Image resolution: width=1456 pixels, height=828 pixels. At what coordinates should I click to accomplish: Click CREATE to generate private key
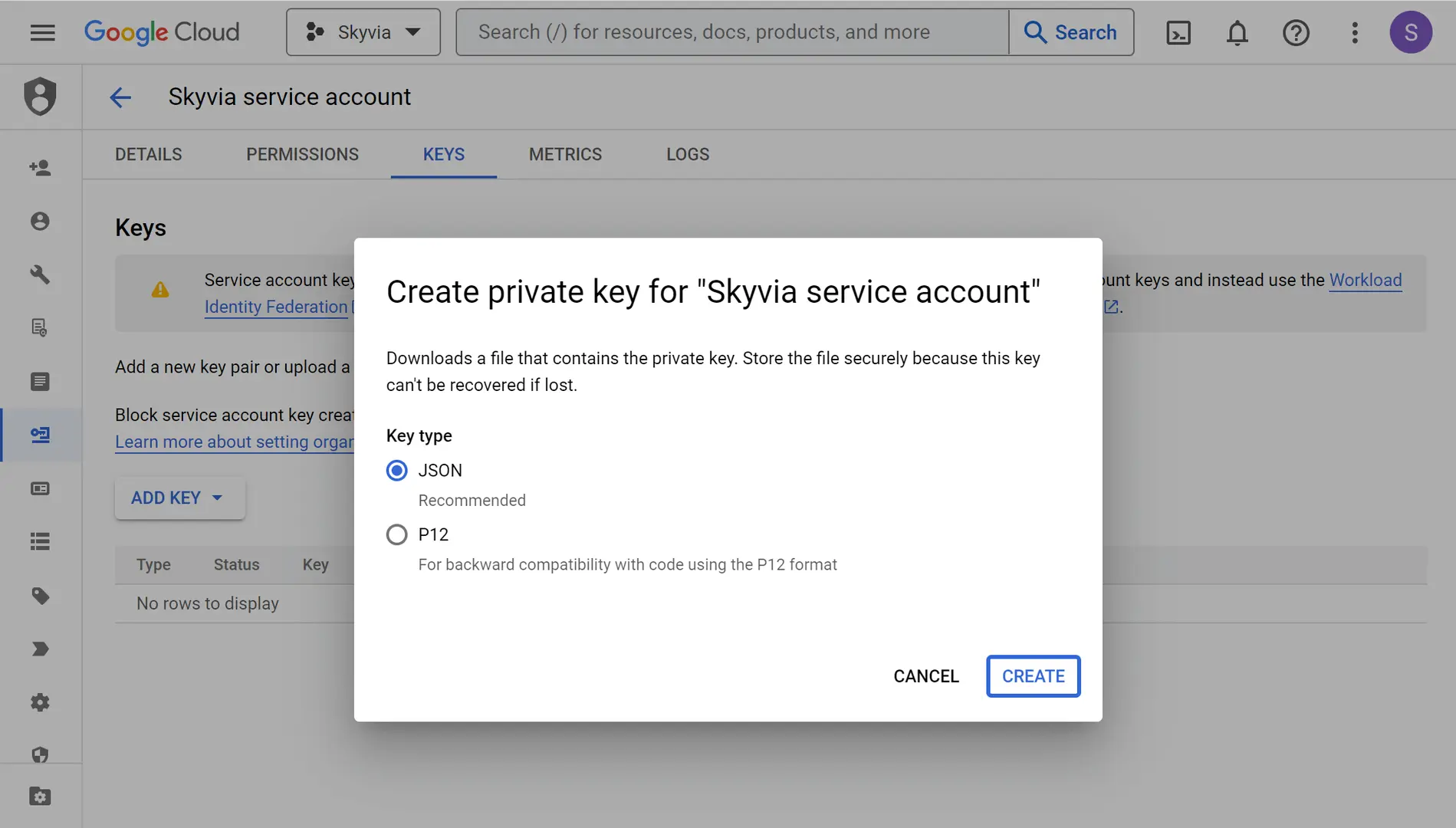[1033, 676]
